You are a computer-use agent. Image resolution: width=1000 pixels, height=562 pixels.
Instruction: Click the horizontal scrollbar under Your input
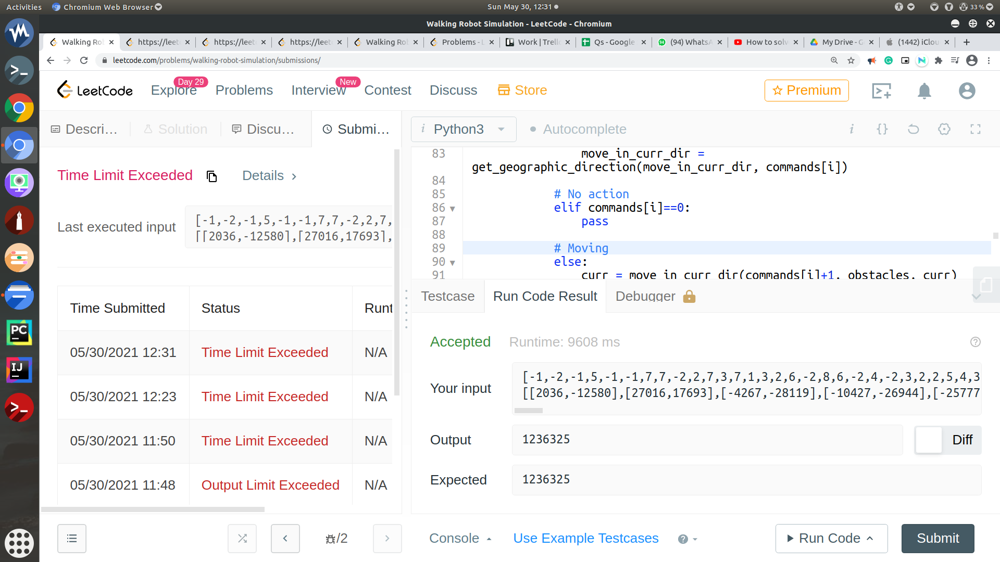(528, 410)
